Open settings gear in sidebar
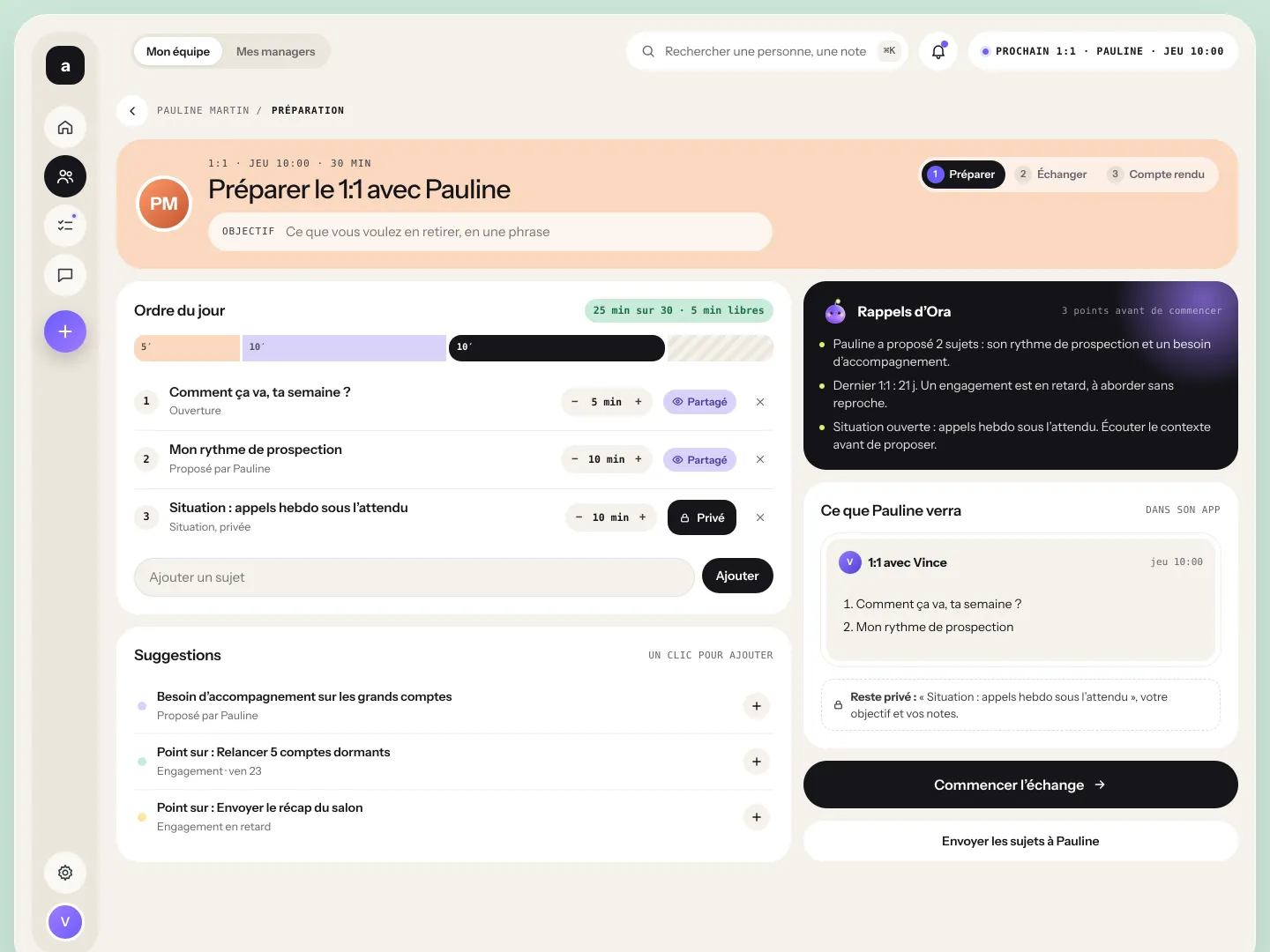The image size is (1270, 952). [65, 873]
